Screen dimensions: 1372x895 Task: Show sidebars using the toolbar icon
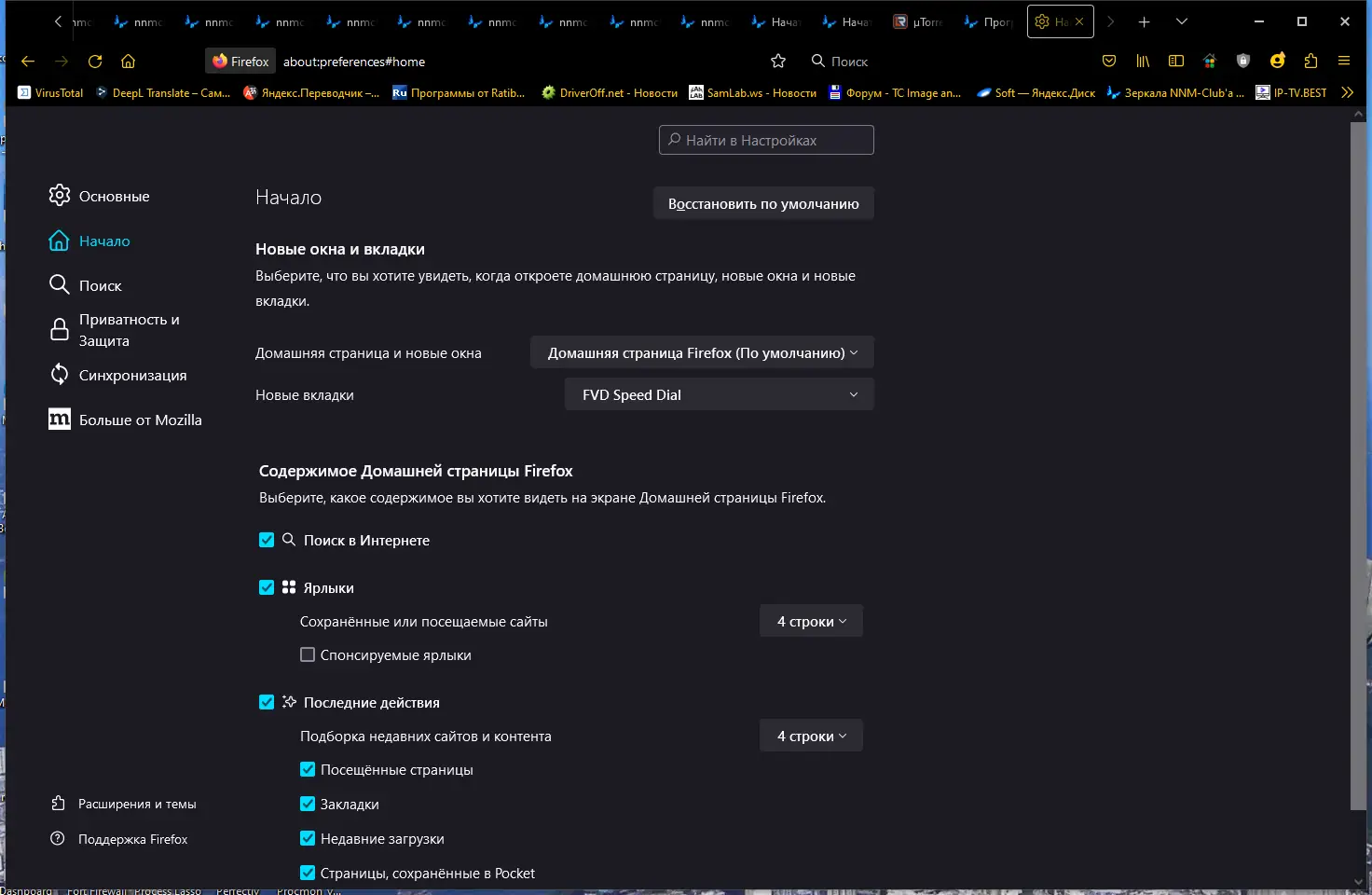[x=1176, y=61]
